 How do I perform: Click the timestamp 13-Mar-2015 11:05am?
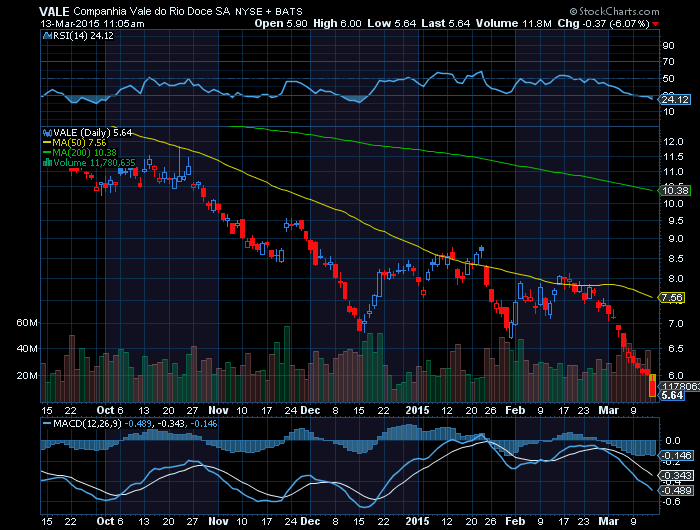pyautogui.click(x=92, y=24)
